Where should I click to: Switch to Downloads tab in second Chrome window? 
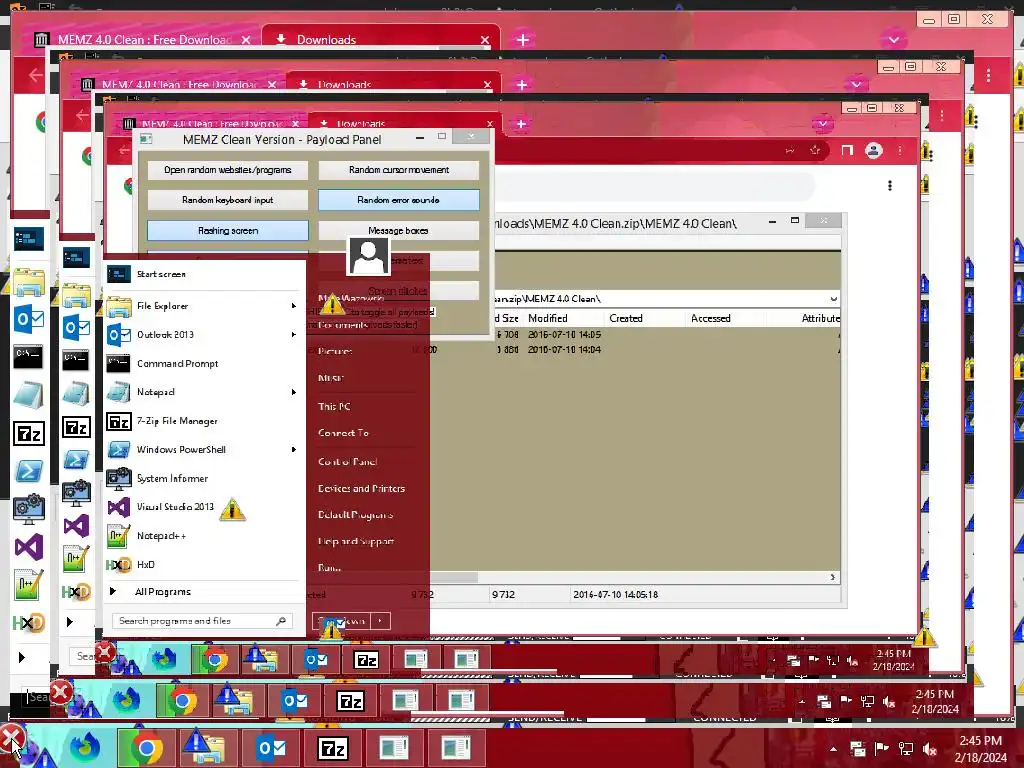[x=392, y=84]
